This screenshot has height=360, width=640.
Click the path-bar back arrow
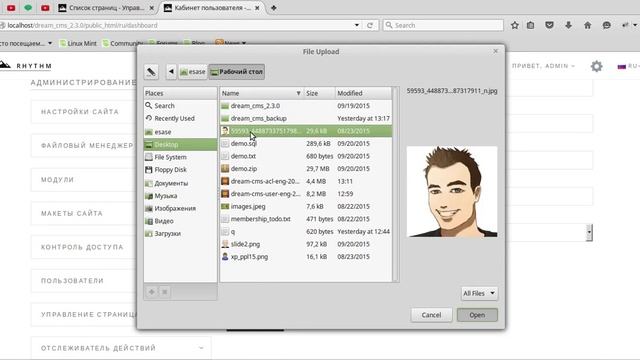tap(171, 72)
